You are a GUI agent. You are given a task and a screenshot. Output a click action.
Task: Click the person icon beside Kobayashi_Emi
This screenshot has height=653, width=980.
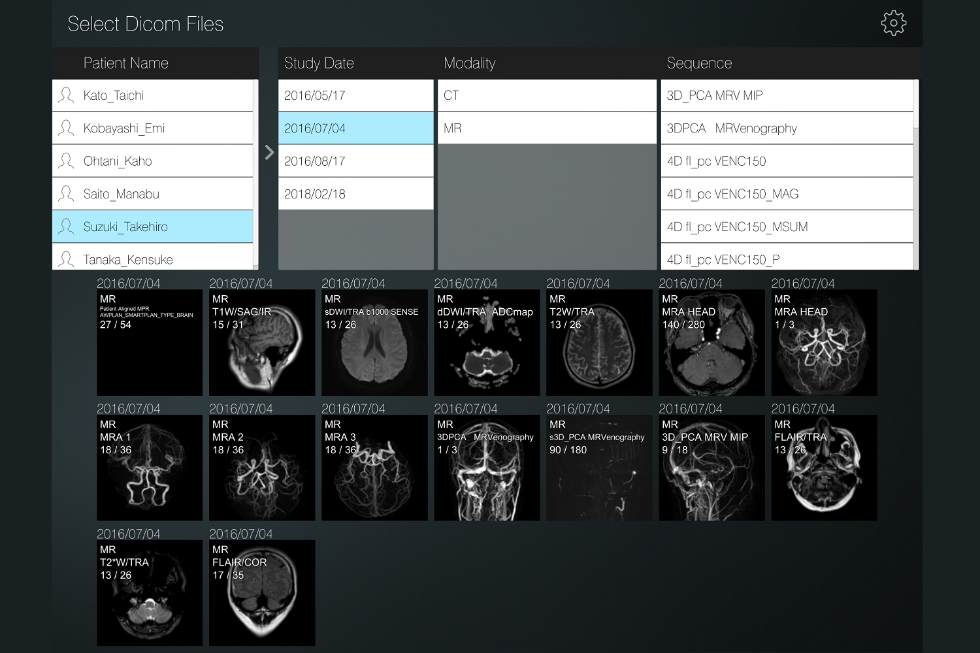click(x=66, y=128)
